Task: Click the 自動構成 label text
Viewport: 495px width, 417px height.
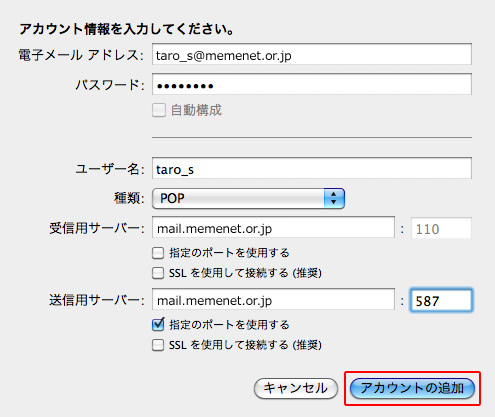Action: [196, 110]
